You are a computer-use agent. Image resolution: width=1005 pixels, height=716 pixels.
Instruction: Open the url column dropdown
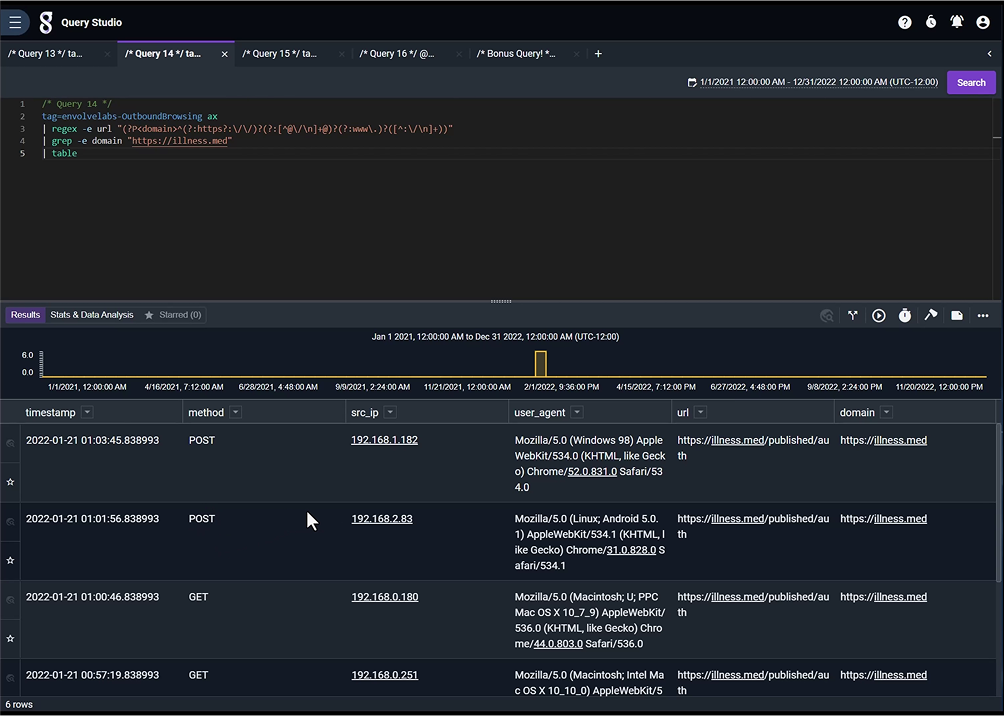point(700,412)
